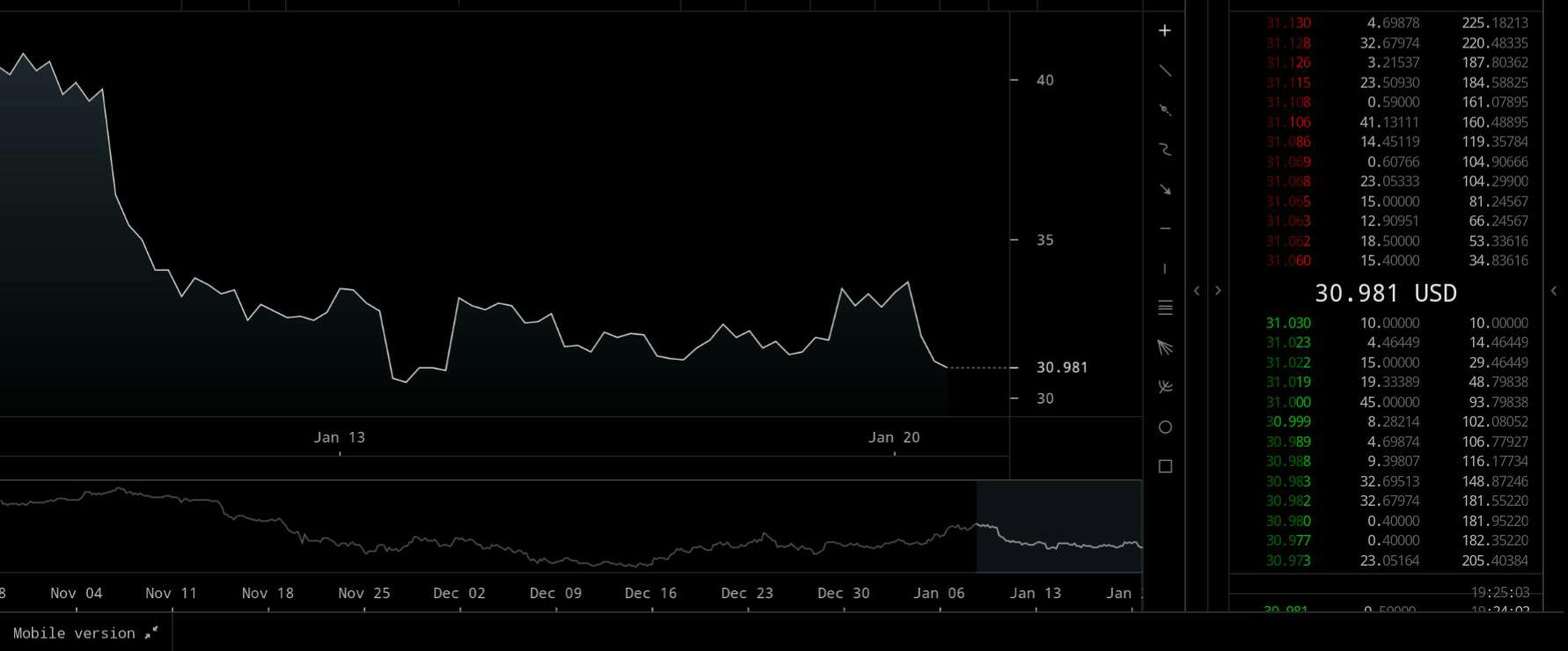This screenshot has width=1568, height=651.
Task: Collapse panel with left chevron beside toolbar
Action: [1197, 290]
